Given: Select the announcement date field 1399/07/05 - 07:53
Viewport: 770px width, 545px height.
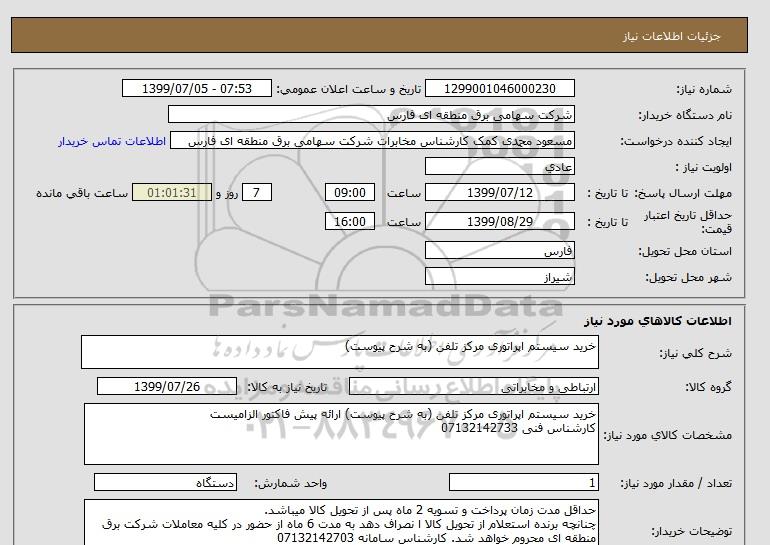Looking at the screenshot, I should pyautogui.click(x=196, y=89).
